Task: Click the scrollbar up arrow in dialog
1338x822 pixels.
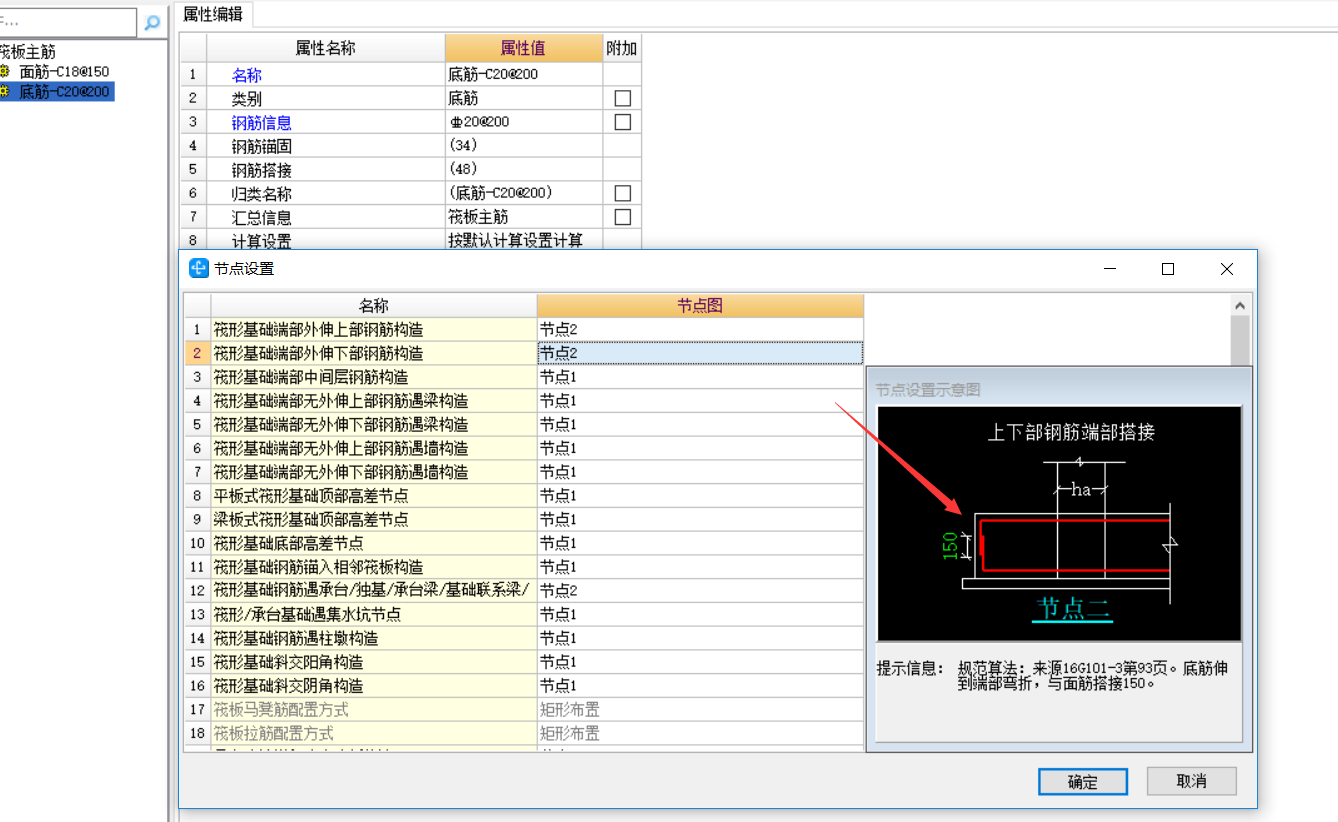Action: pyautogui.click(x=1240, y=306)
